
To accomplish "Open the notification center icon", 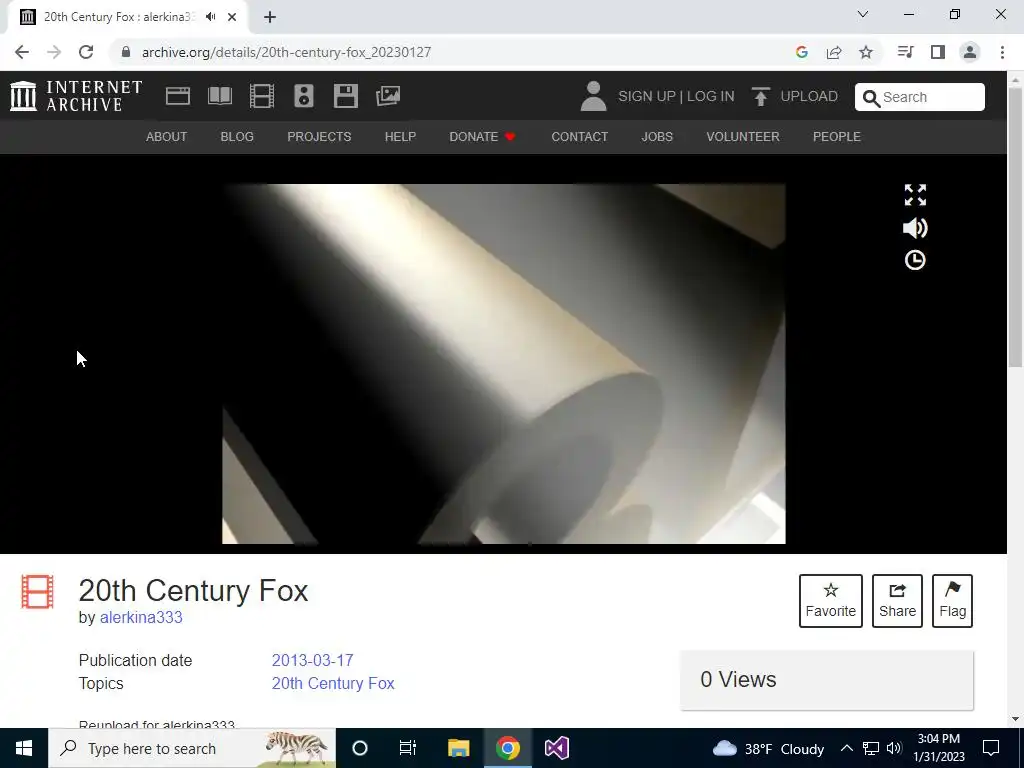I will pyautogui.click(x=991, y=748).
